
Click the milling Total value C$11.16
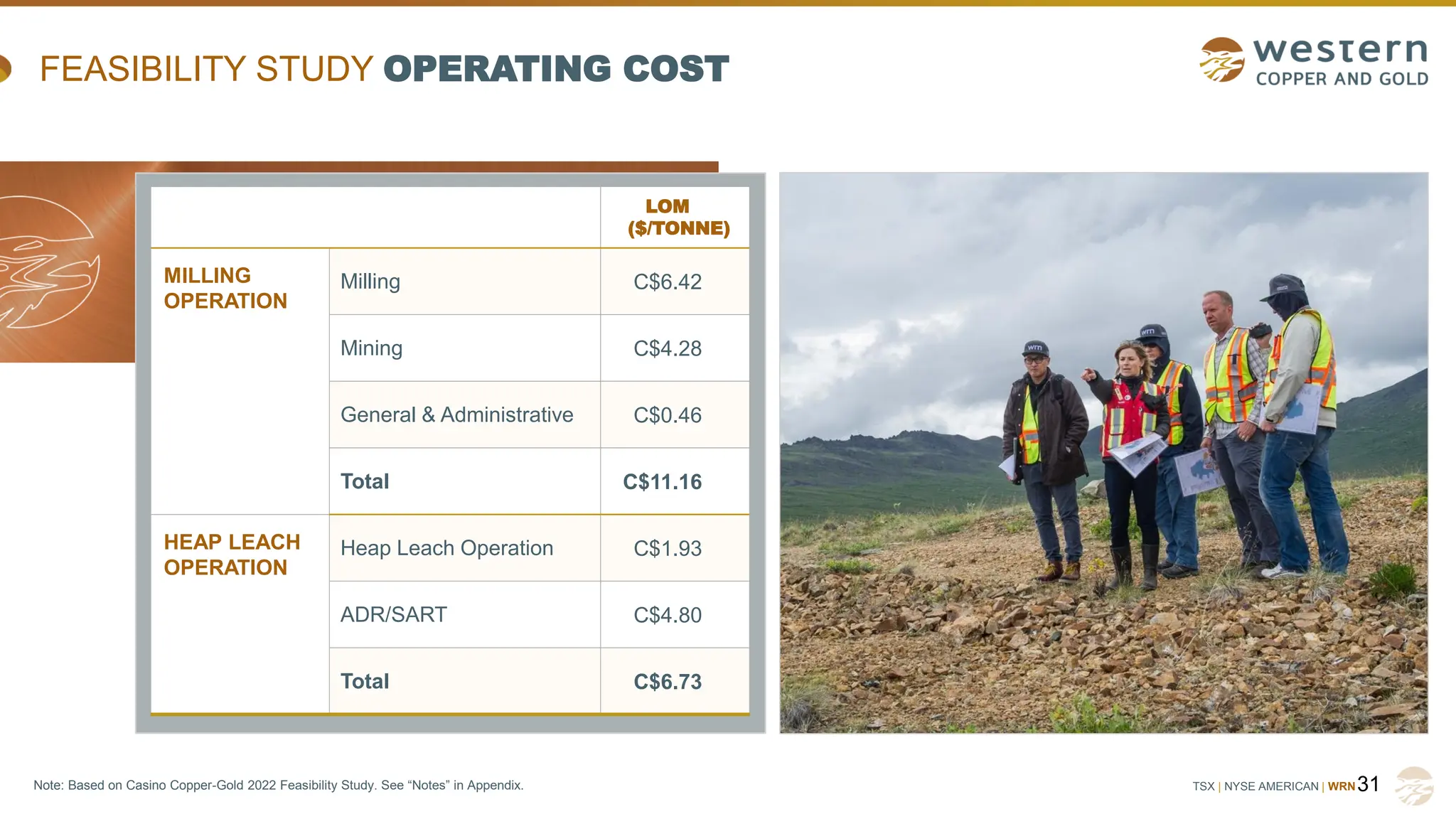662,482
